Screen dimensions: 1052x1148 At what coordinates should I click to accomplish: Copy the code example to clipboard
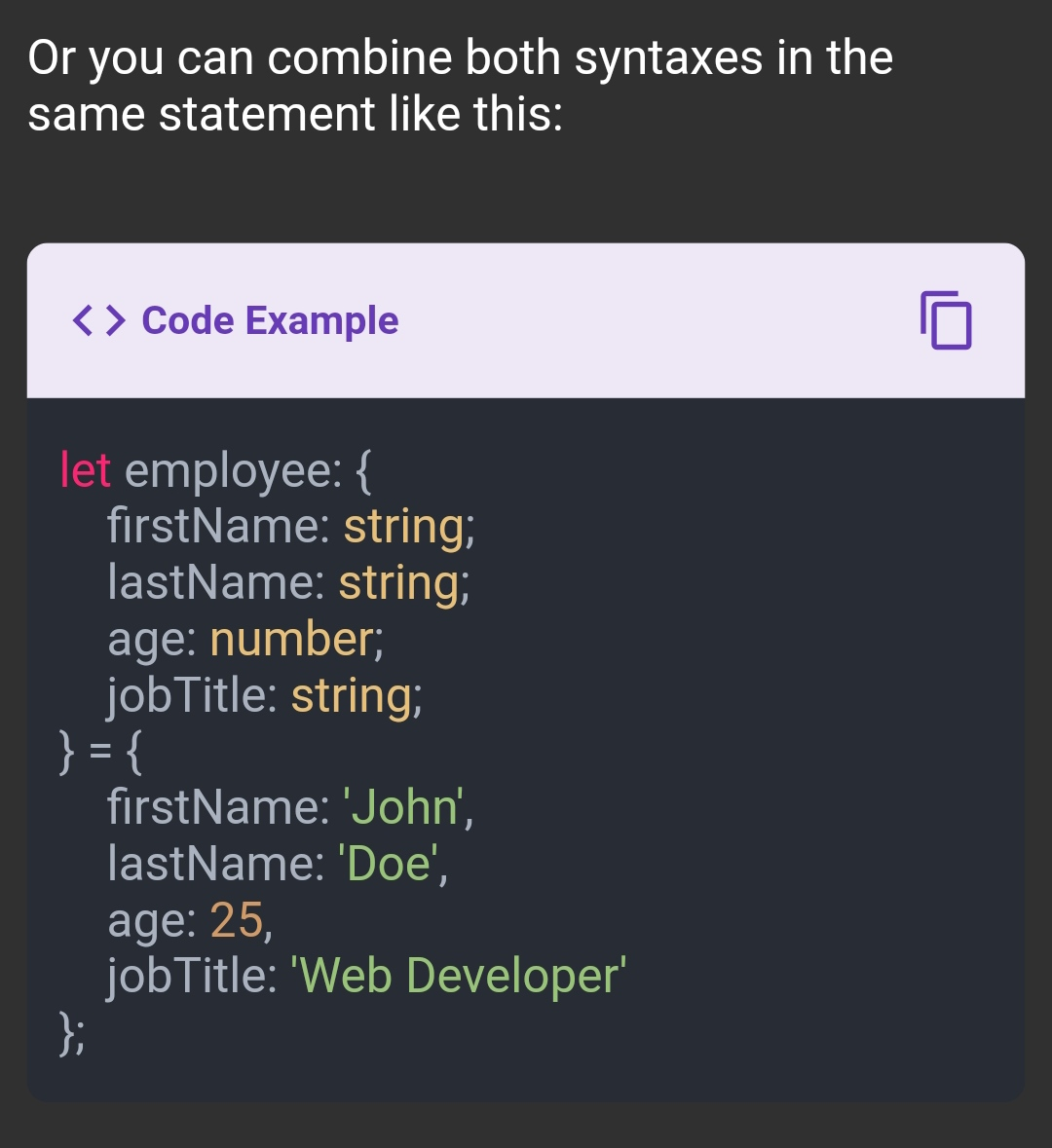pyautogui.click(x=946, y=320)
